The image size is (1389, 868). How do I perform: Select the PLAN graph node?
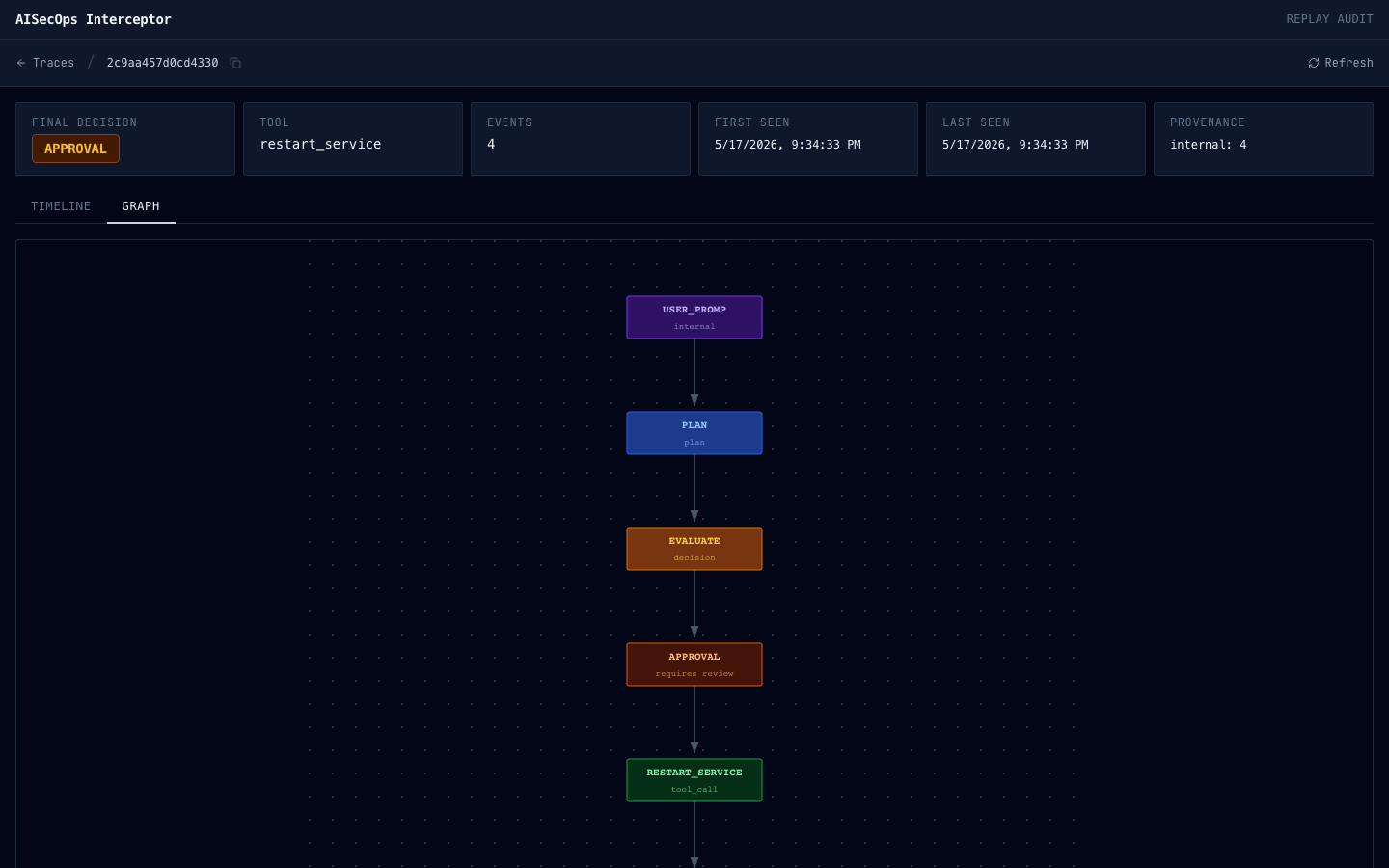click(x=694, y=433)
